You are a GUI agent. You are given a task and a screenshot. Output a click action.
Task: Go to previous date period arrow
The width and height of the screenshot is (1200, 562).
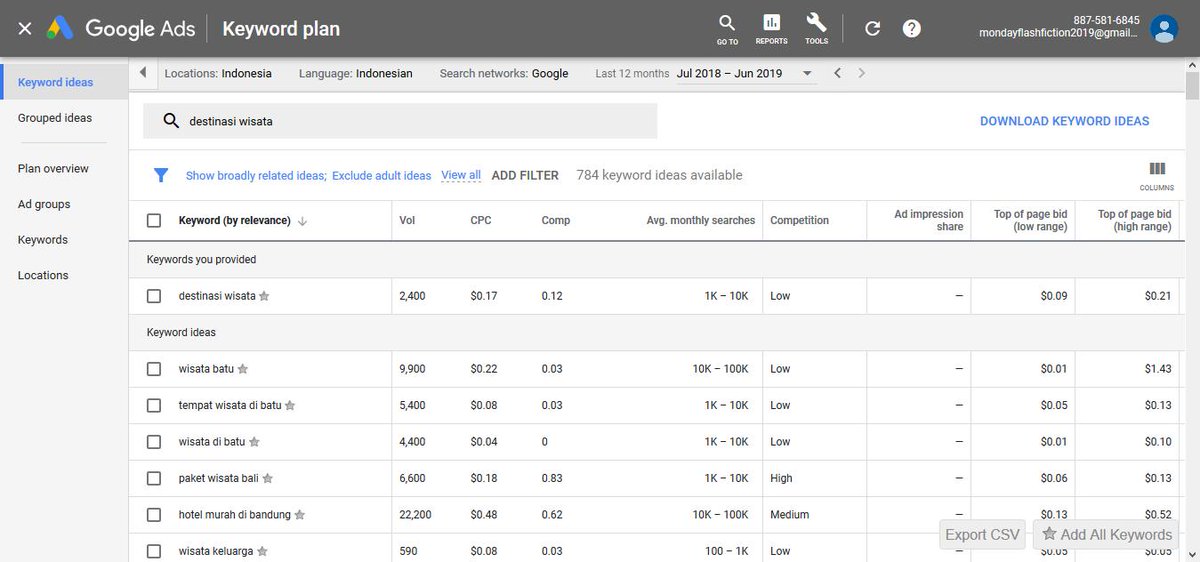pos(838,73)
